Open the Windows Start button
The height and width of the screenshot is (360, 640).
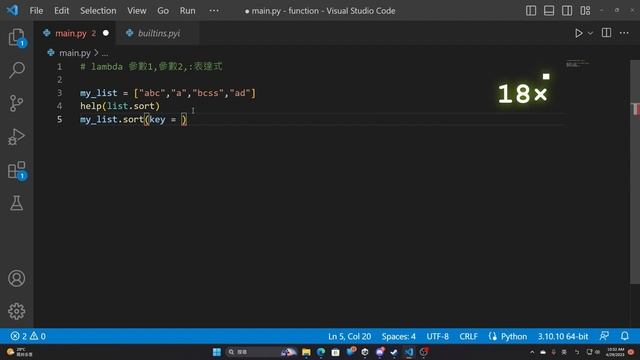pos(217,352)
